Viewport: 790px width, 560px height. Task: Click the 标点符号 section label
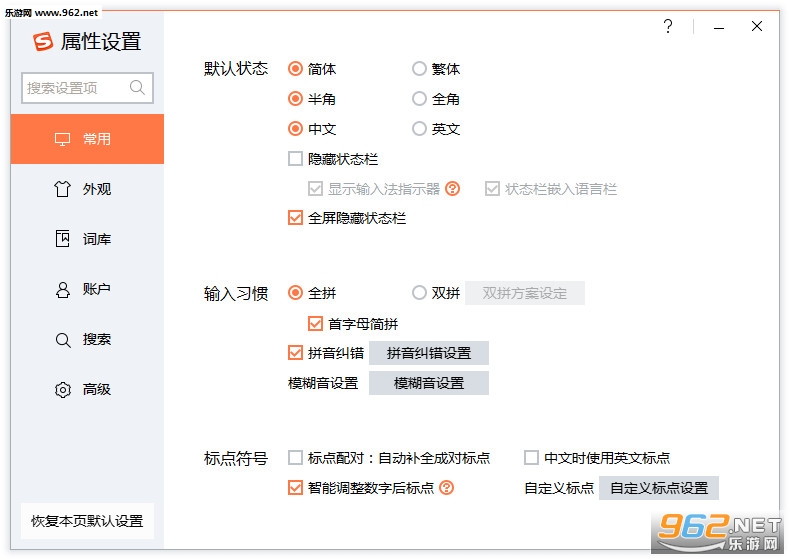tap(236, 458)
